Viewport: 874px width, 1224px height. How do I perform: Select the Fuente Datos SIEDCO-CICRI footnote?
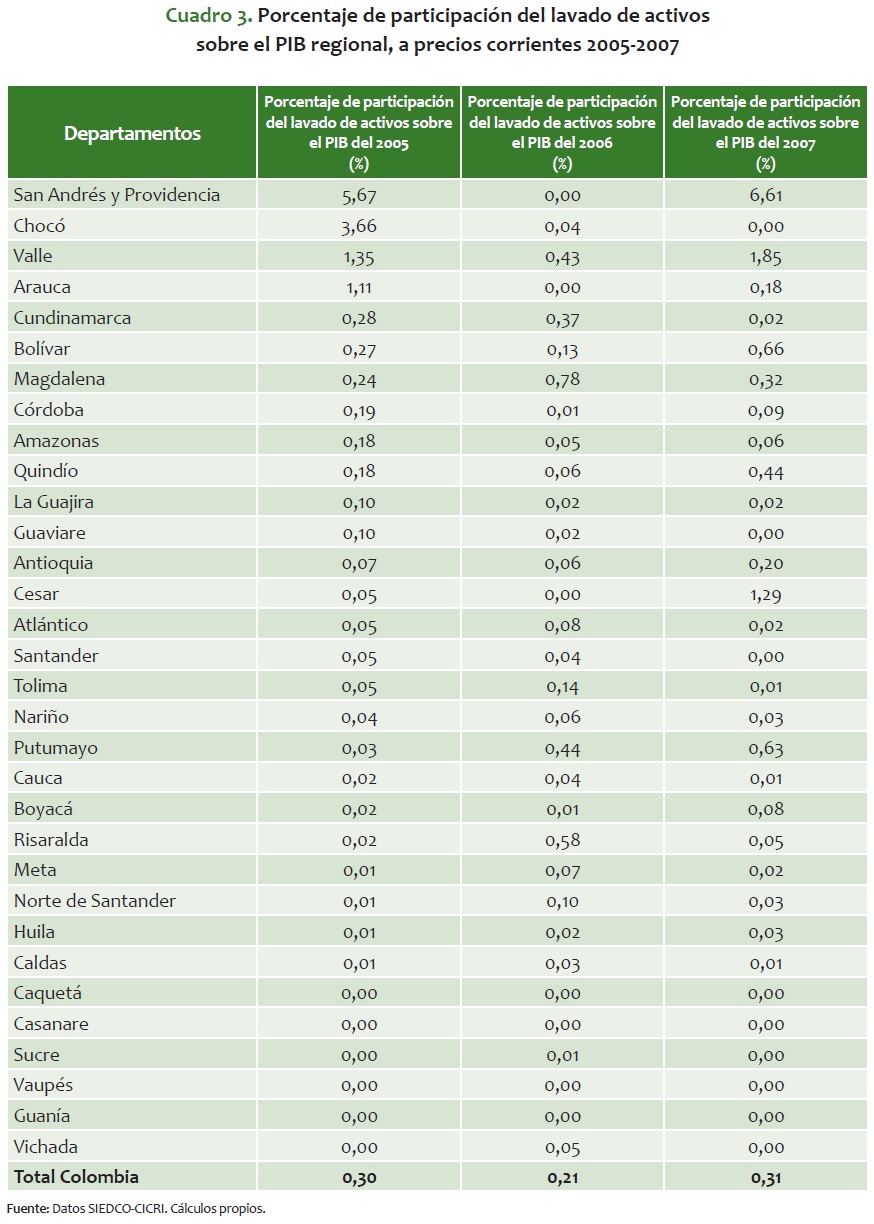(x=136, y=1208)
